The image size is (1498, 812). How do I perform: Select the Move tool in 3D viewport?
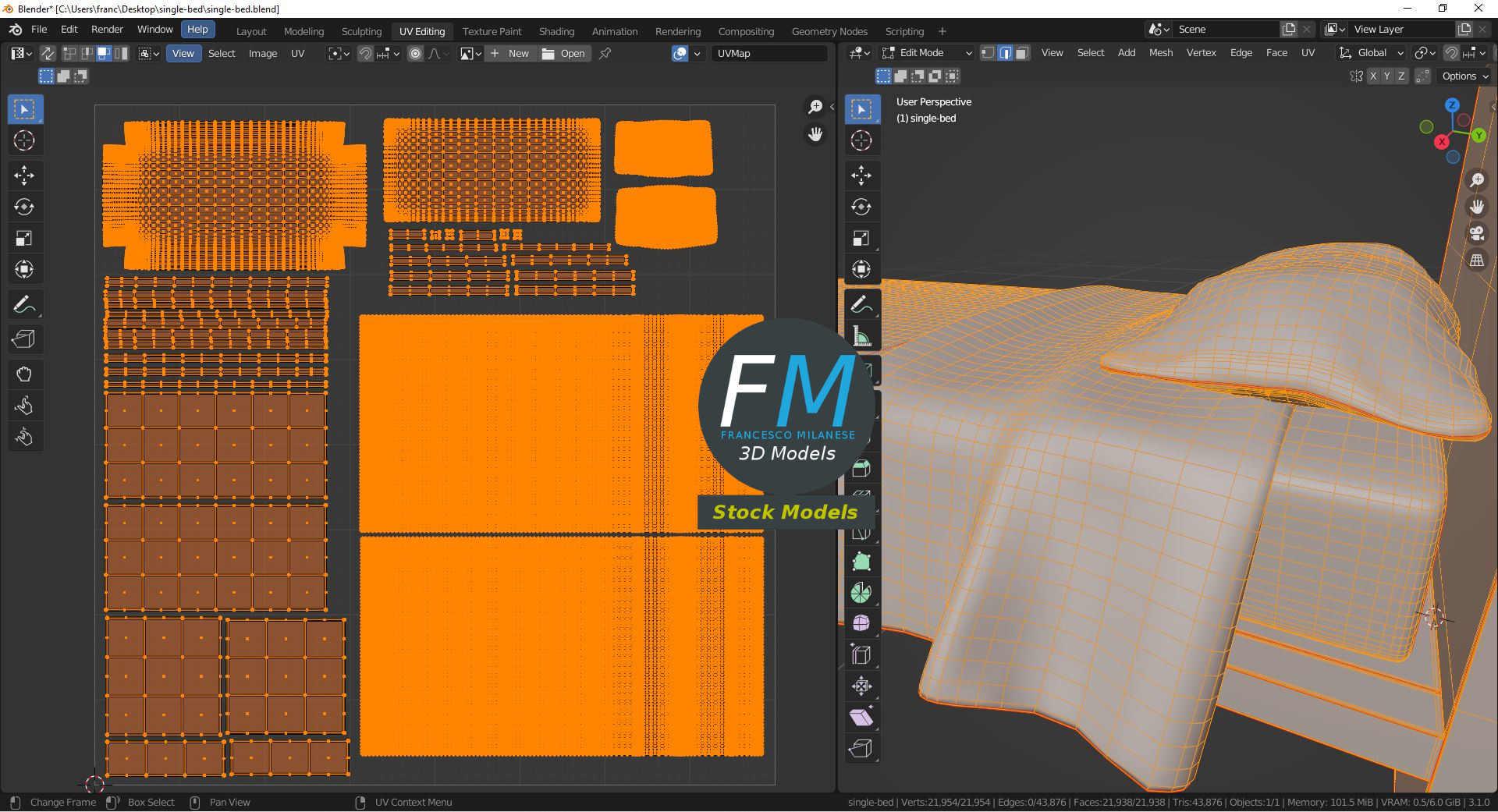861,176
